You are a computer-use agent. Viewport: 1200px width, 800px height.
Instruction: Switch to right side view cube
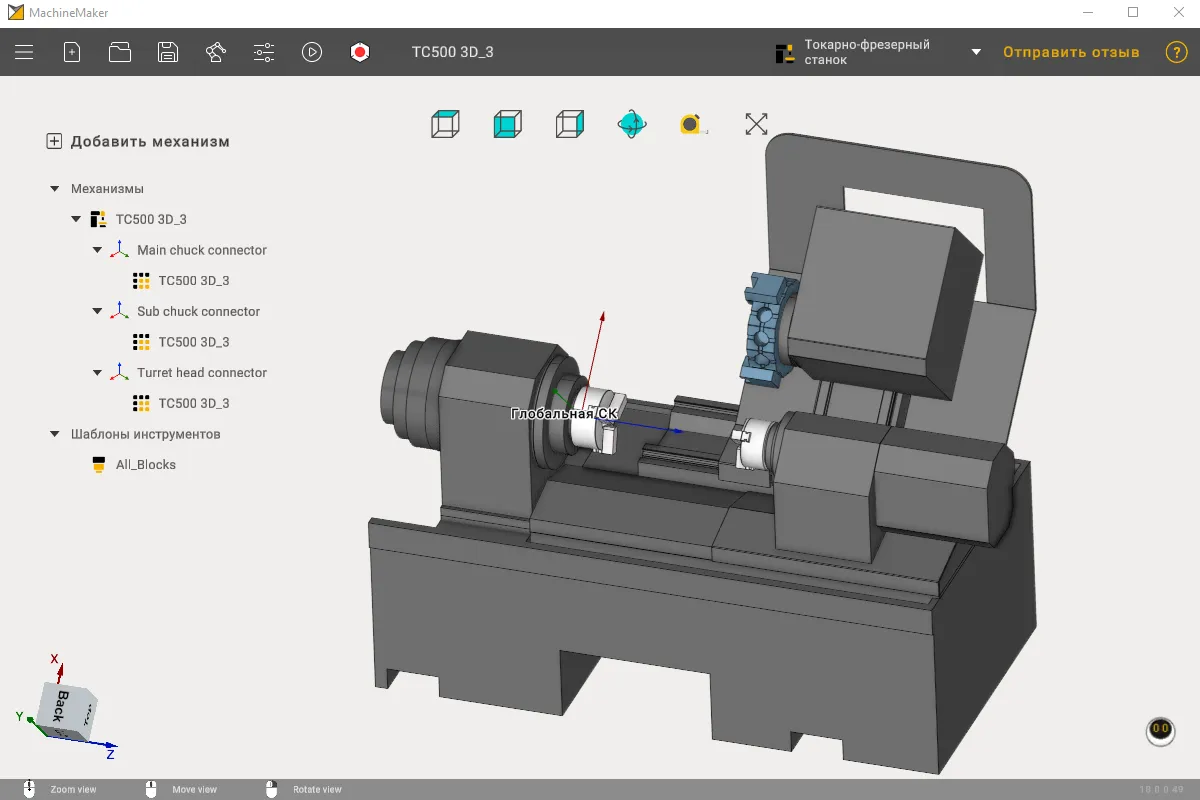pos(570,124)
